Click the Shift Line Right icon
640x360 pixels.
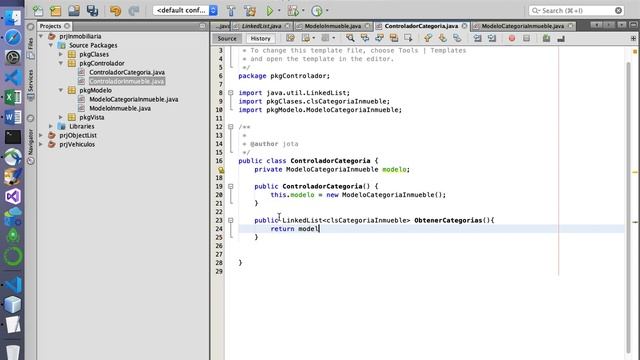pos(492,38)
